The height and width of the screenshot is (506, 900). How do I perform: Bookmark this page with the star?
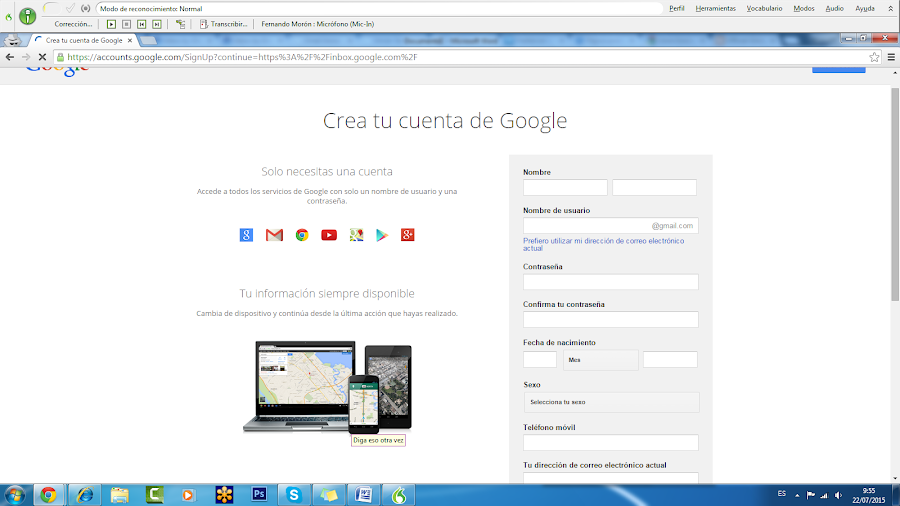point(874,57)
